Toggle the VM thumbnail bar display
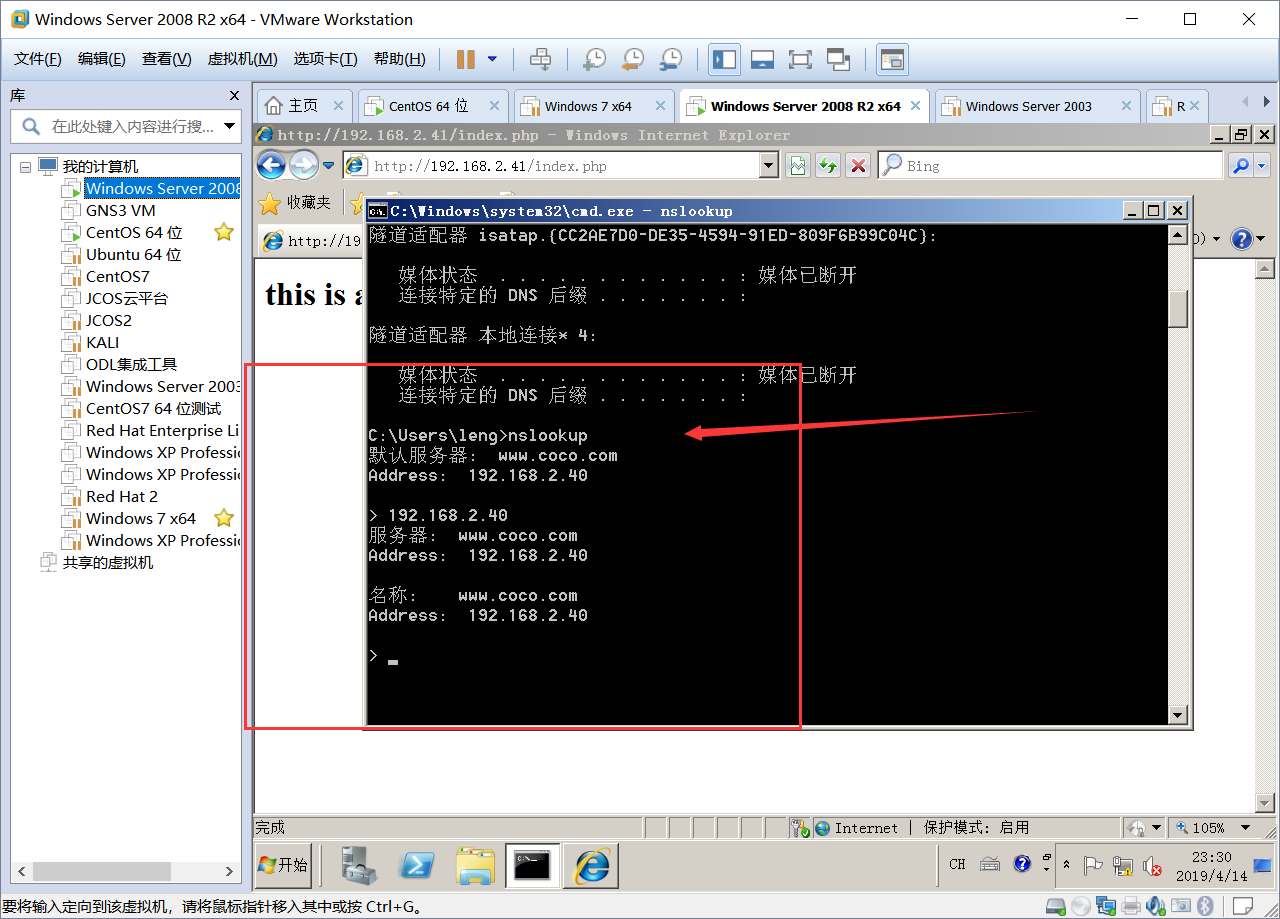 762,59
